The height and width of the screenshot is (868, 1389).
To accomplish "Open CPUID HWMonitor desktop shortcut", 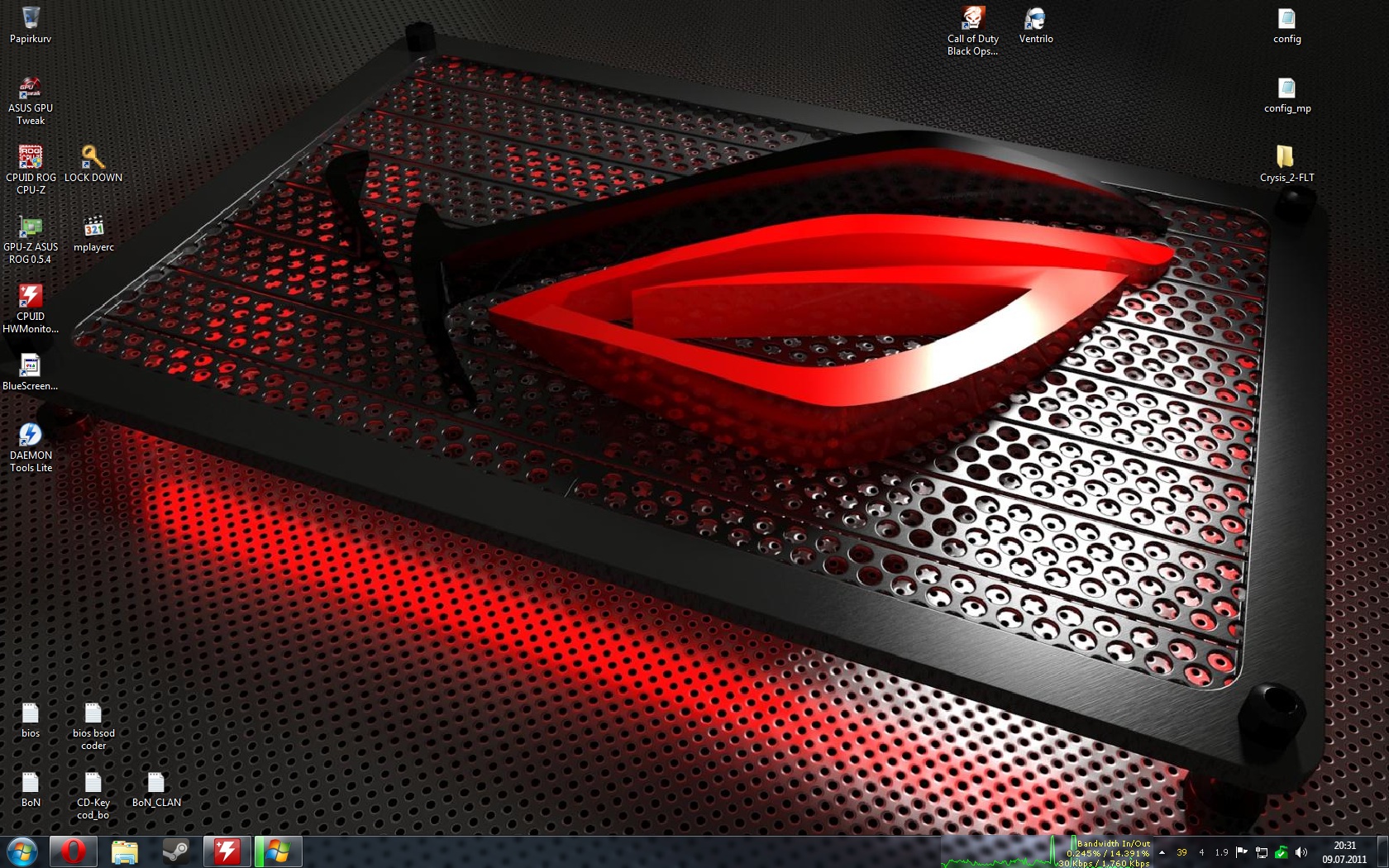I will coord(31,308).
